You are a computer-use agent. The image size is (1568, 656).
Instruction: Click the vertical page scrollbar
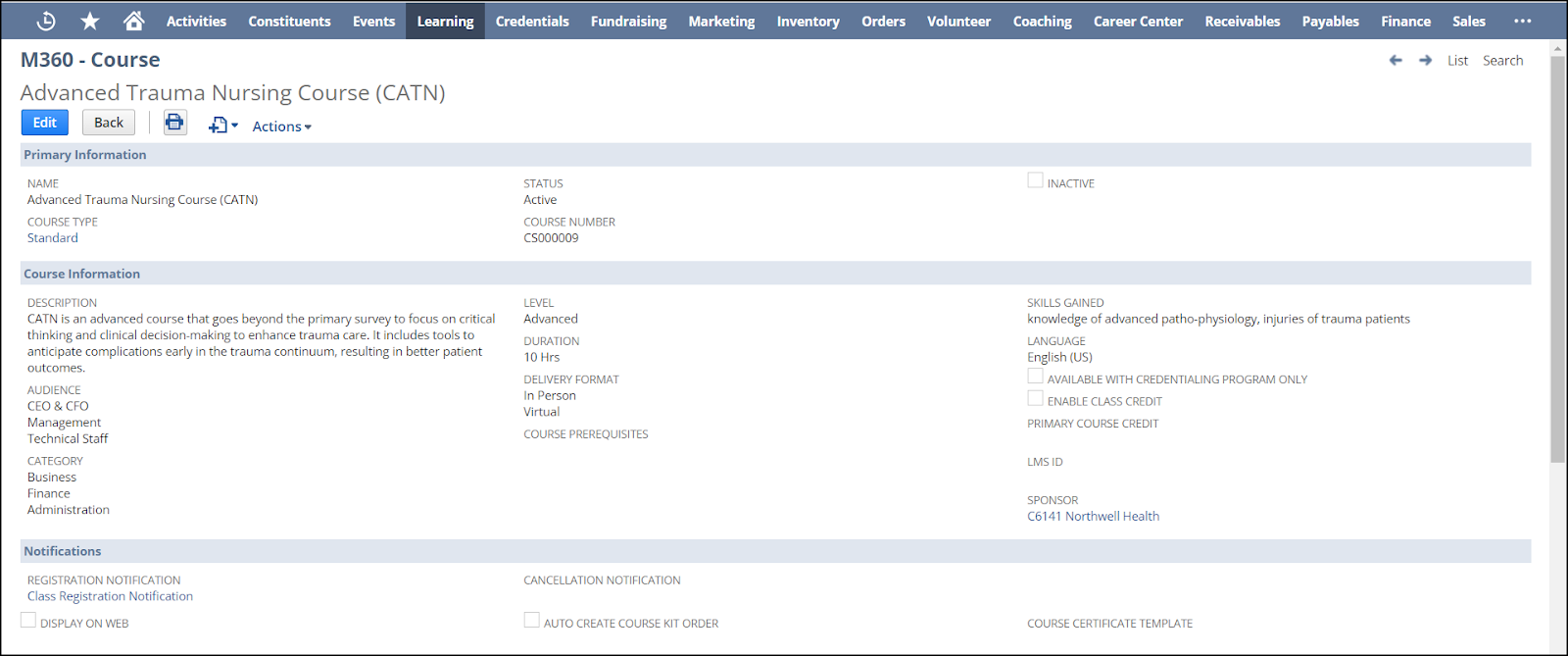tap(1557, 255)
